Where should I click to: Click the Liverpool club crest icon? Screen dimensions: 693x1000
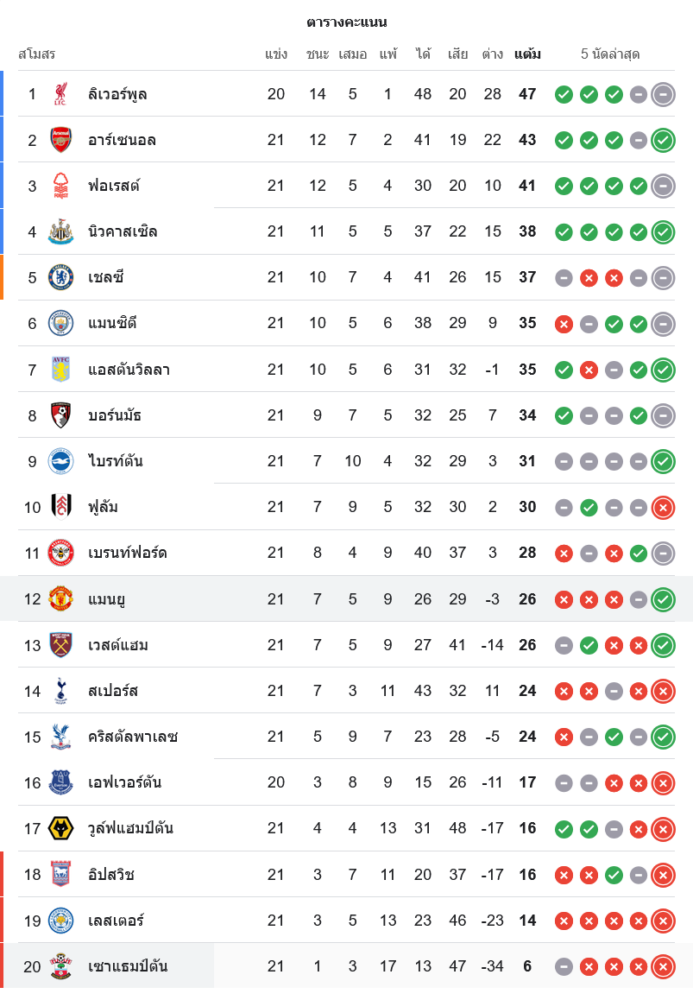point(62,94)
